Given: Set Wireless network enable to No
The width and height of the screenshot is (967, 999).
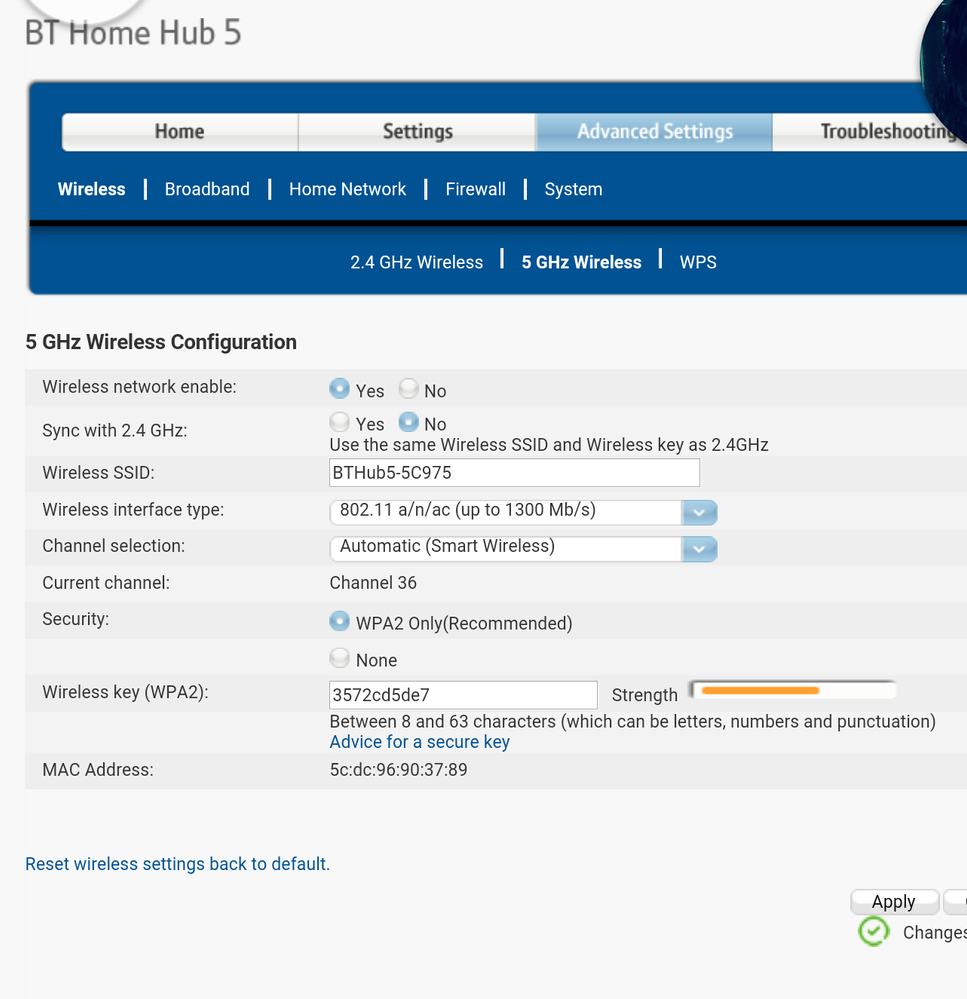Looking at the screenshot, I should (408, 388).
